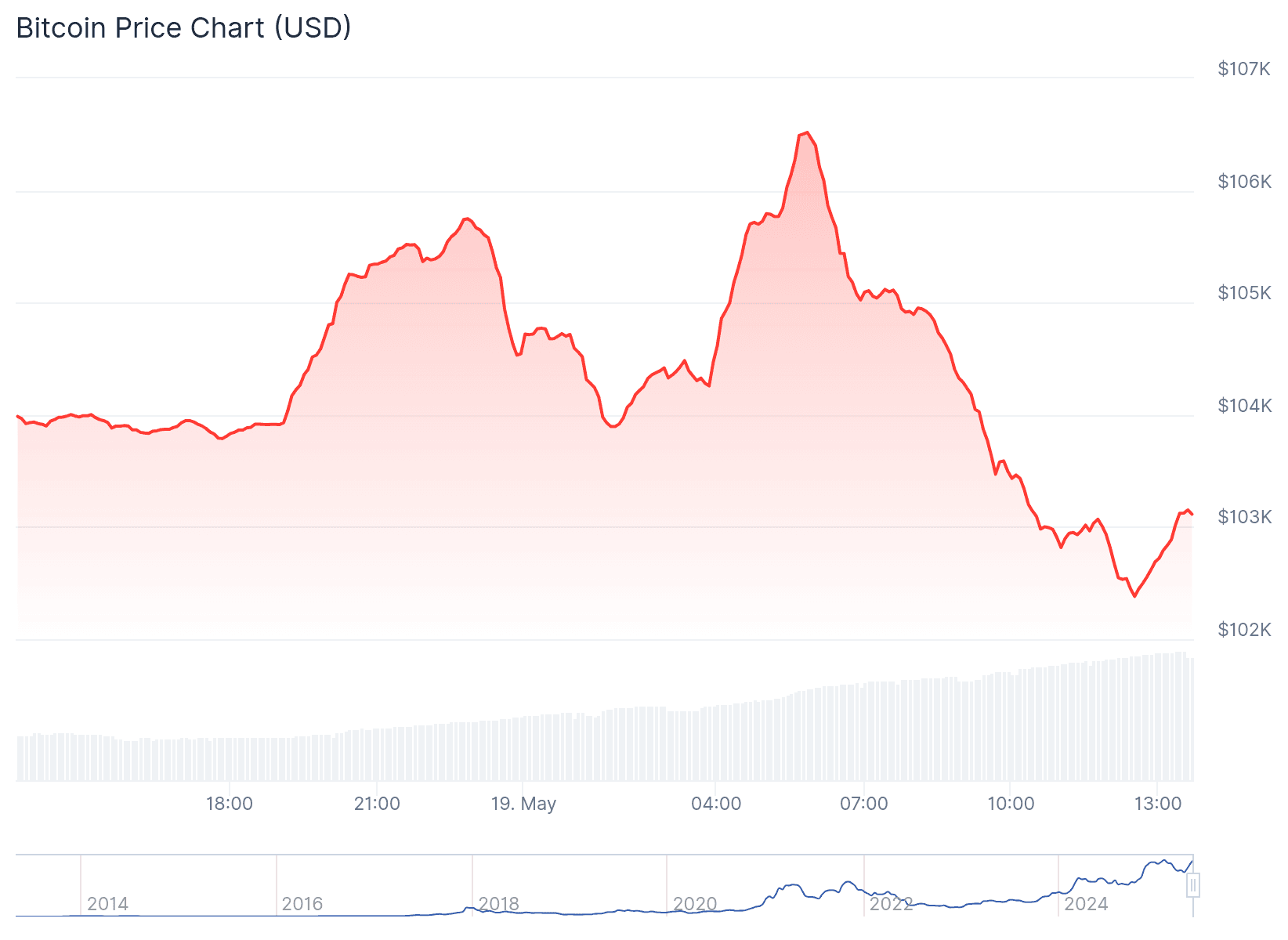Image resolution: width=1288 pixels, height=940 pixels.
Task: Click the 13:00 x-axis time label
Action: [x=1158, y=804]
